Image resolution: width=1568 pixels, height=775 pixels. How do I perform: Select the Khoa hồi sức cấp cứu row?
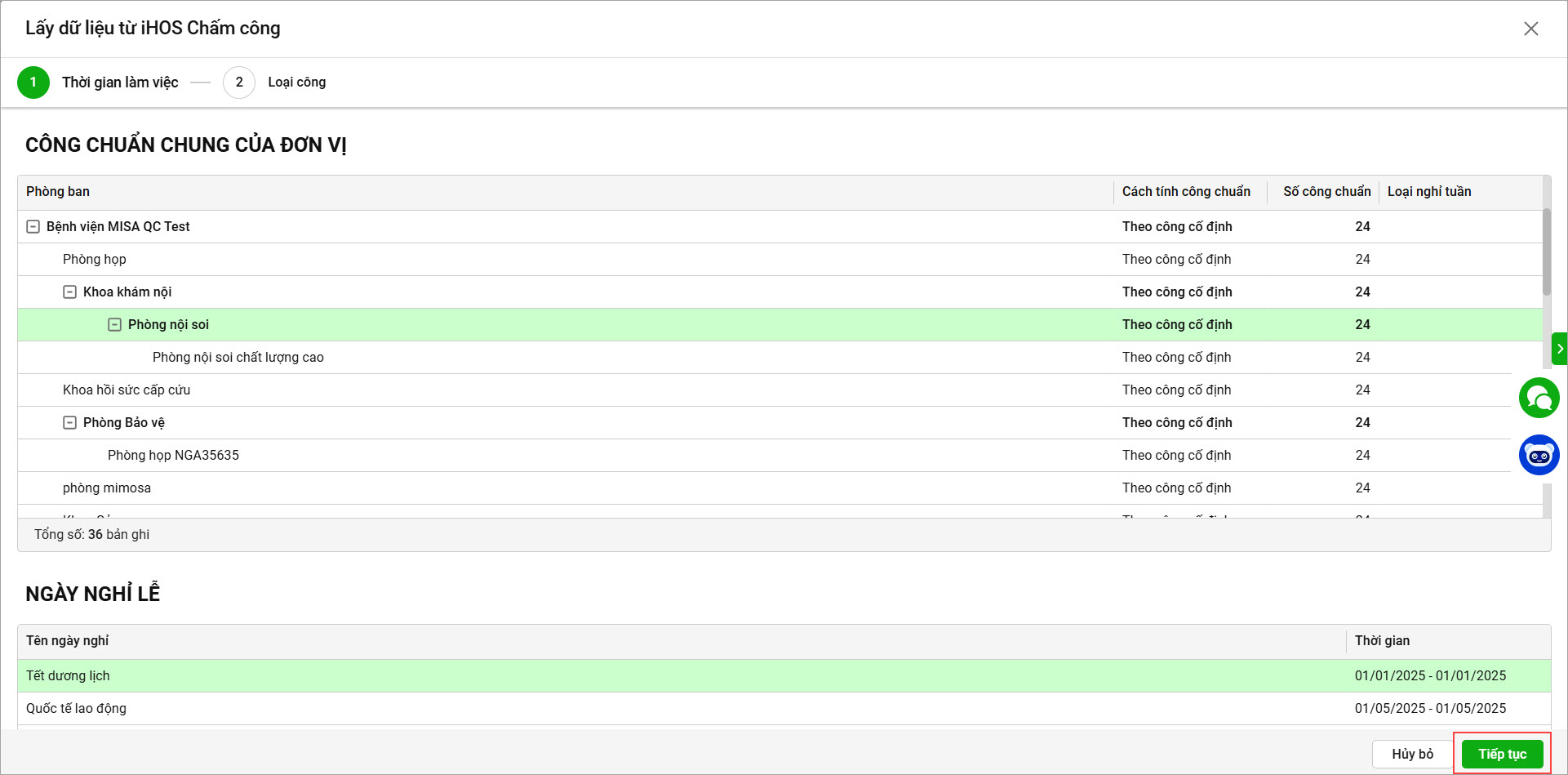coord(127,390)
